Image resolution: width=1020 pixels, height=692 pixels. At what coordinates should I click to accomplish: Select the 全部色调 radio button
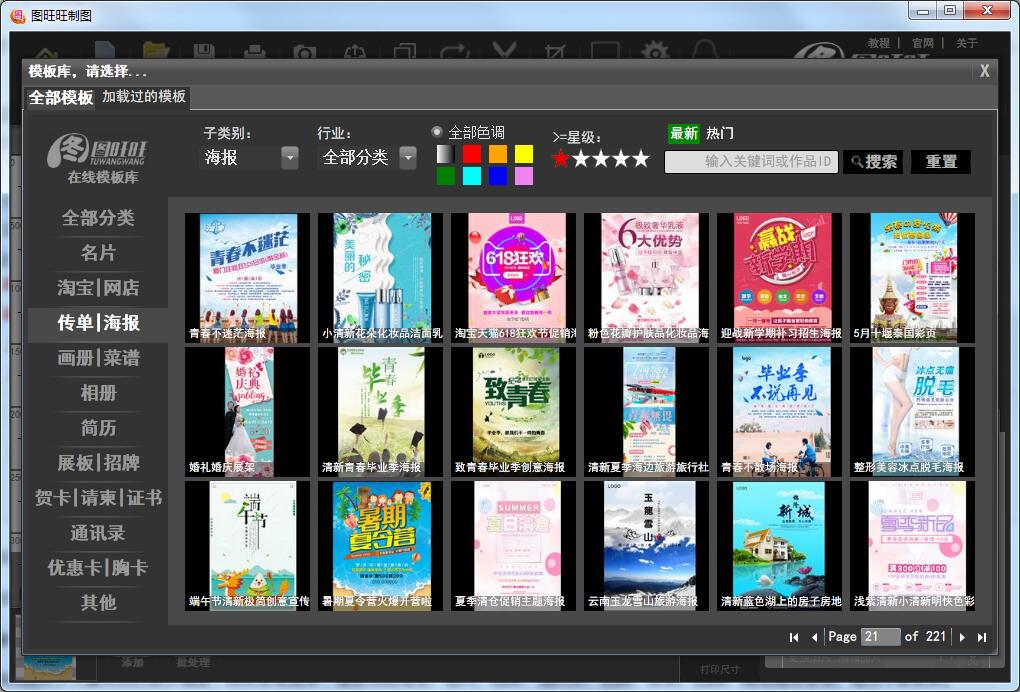pyautogui.click(x=436, y=131)
